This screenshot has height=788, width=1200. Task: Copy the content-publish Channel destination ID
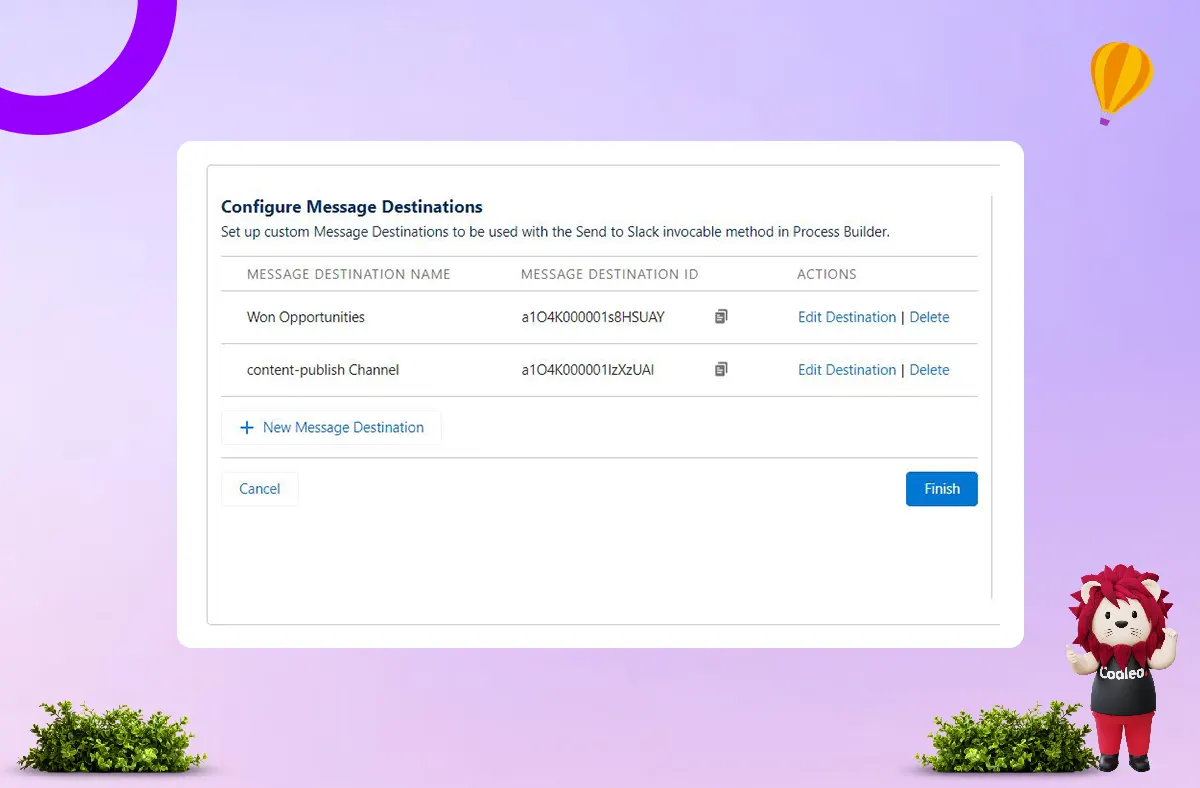click(x=721, y=369)
